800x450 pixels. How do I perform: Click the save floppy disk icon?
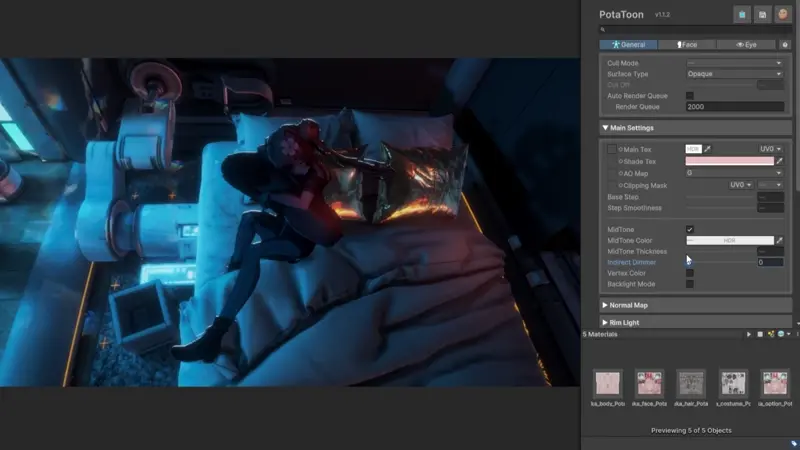(762, 15)
